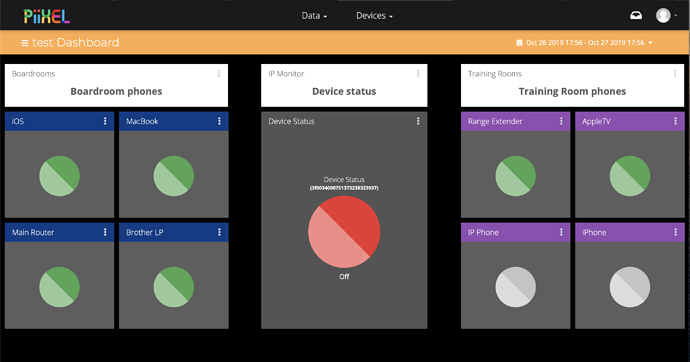
Task: Click the Off status text under red circle
Action: click(344, 277)
